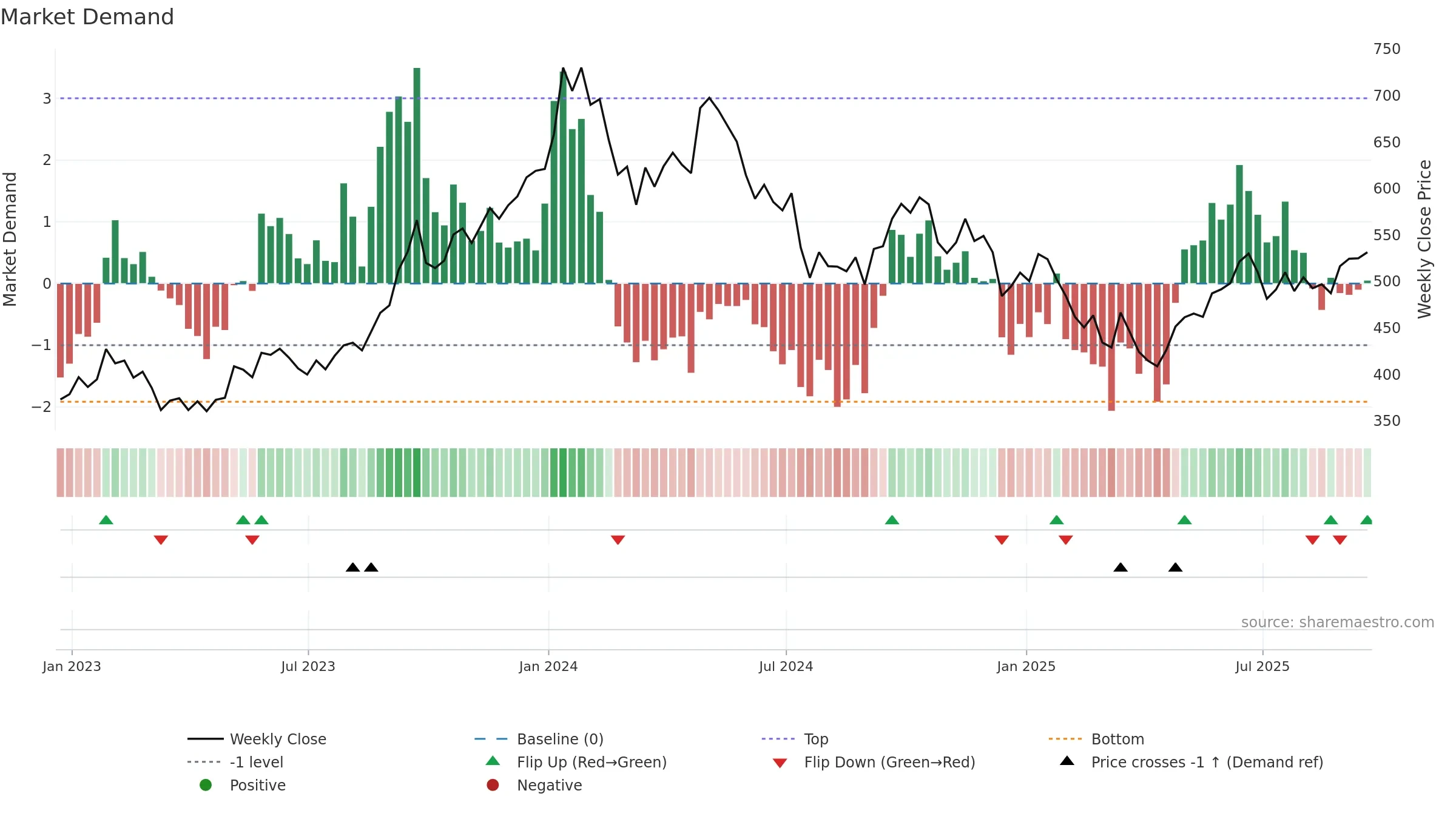Click the green triangle icon in the legend
This screenshot has height=819, width=1456.
pos(493,761)
